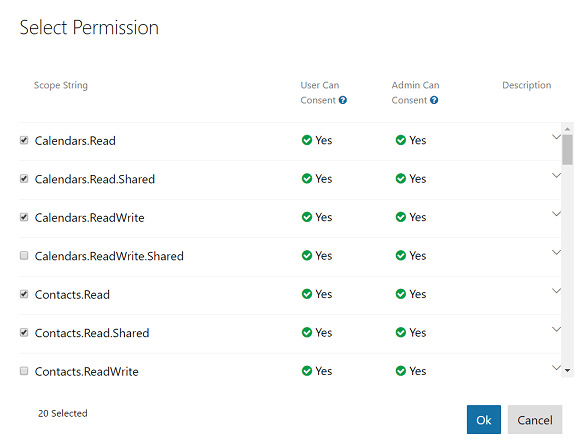The height and width of the screenshot is (446, 587).
Task: Toggle the Contacts.Read.Shared checkbox
Action: pyautogui.click(x=24, y=333)
